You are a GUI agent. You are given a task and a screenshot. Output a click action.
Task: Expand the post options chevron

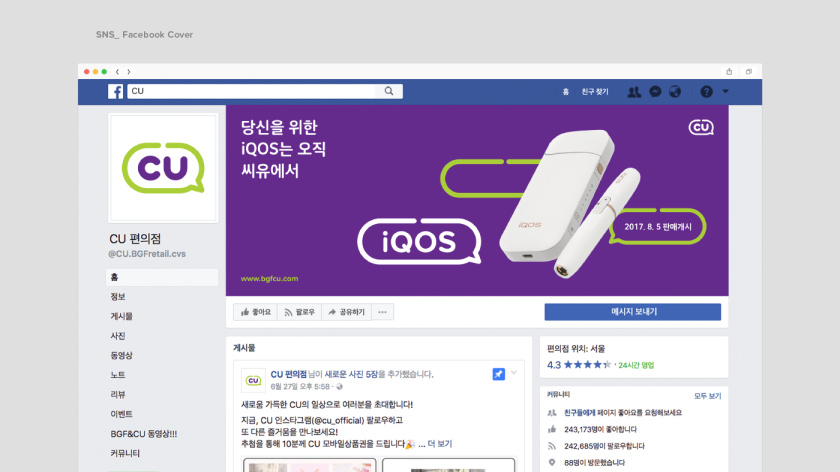514,372
